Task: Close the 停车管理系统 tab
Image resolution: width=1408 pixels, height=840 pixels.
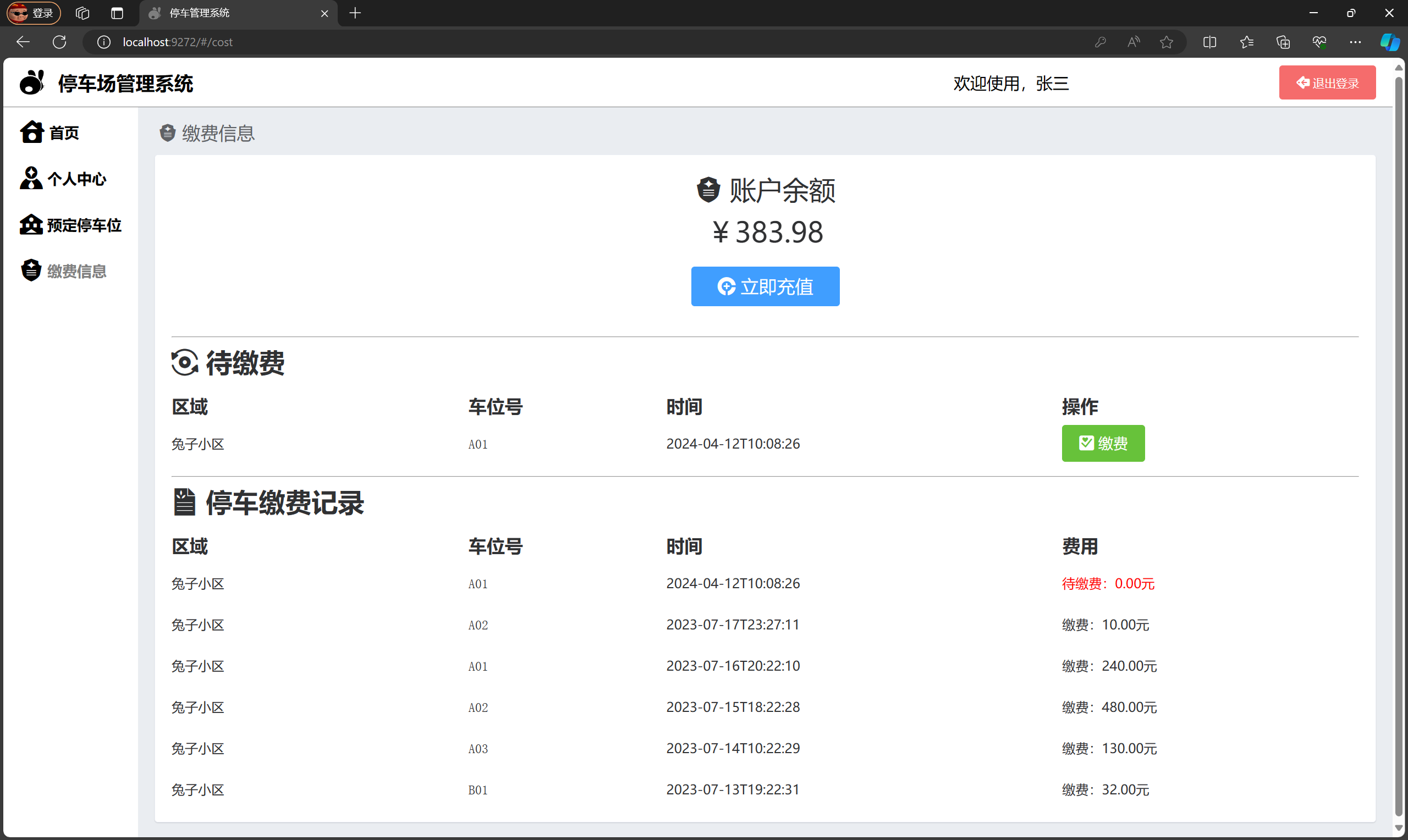Action: coord(324,13)
